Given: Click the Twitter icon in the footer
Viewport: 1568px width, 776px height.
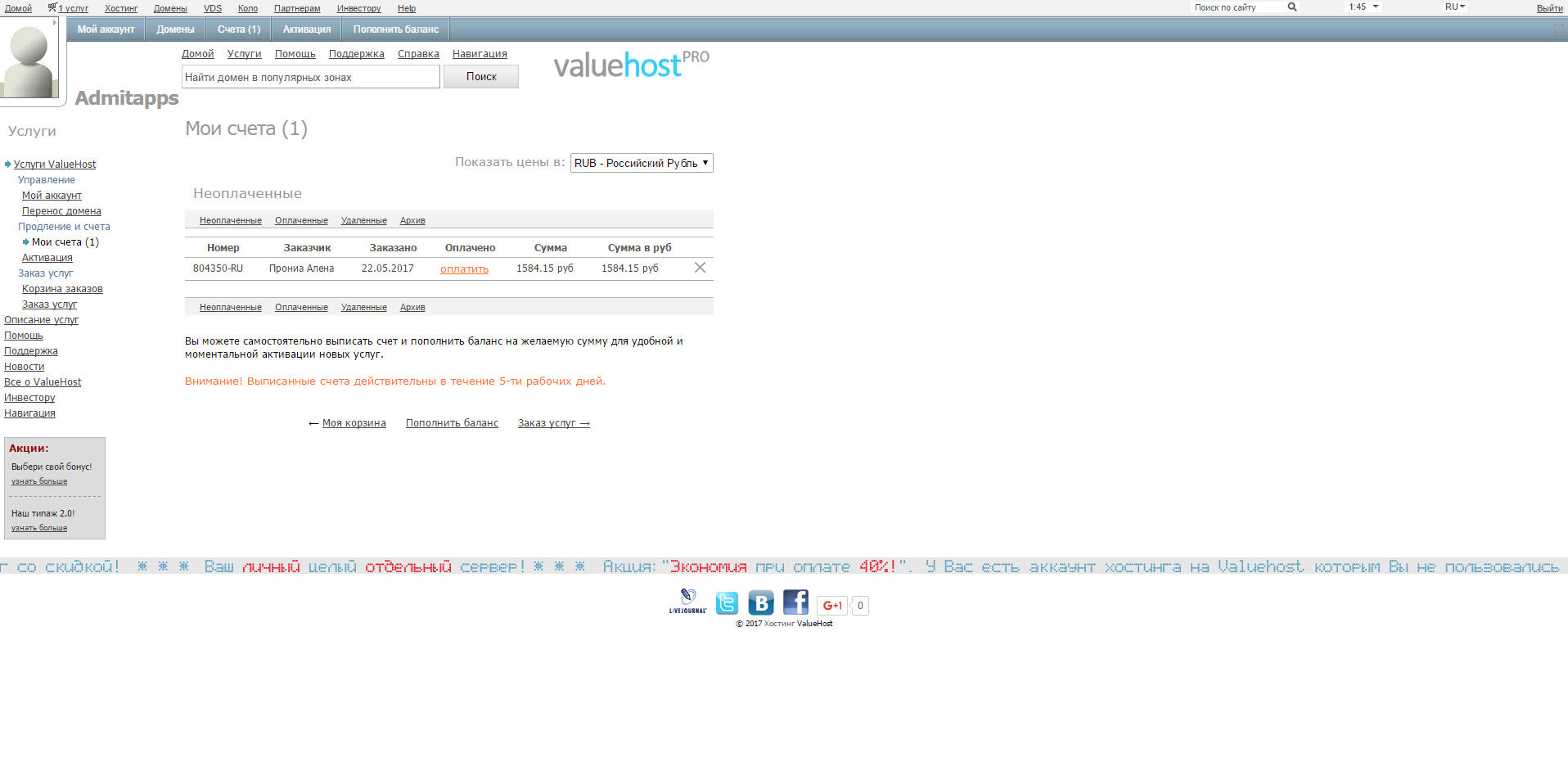Looking at the screenshot, I should [727, 602].
